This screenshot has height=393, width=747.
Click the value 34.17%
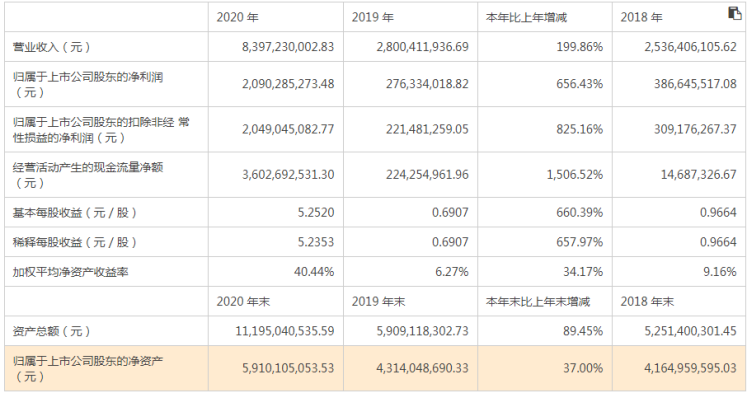[x=583, y=272]
